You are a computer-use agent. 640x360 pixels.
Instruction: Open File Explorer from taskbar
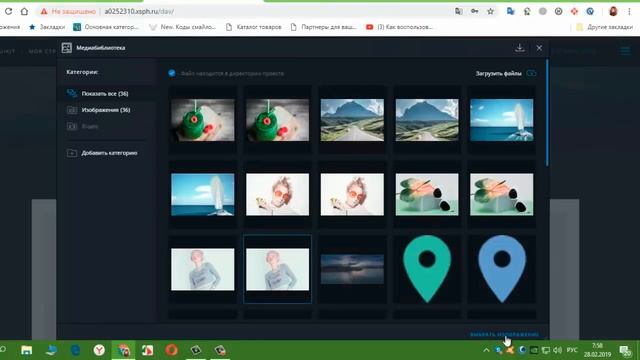tap(27, 350)
